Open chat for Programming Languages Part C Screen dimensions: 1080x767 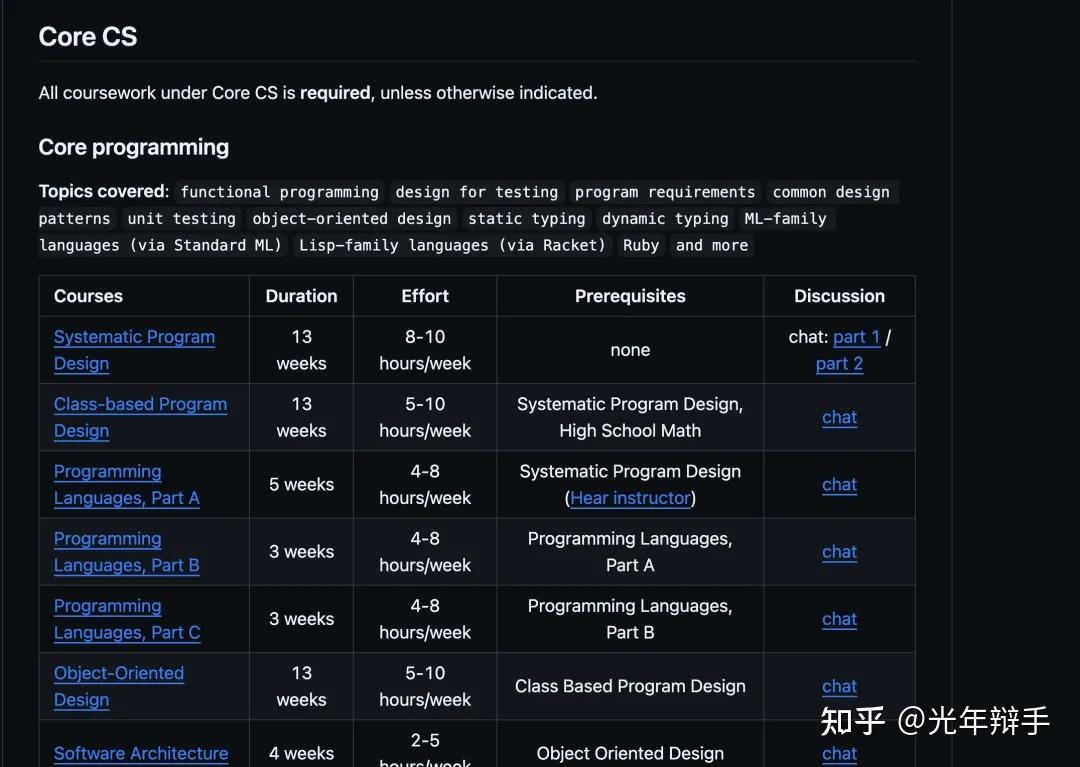tap(839, 618)
